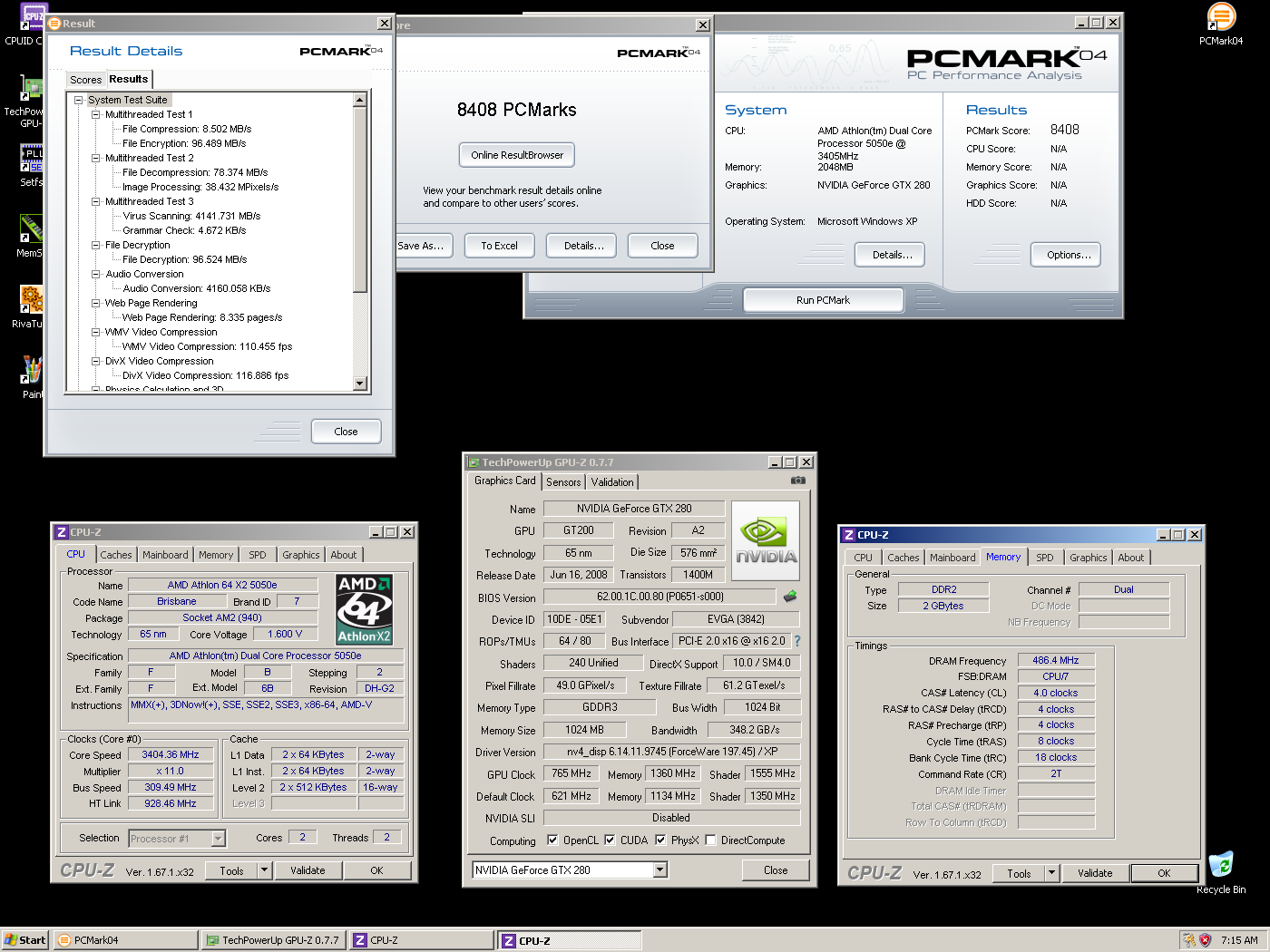Screen dimensions: 1270x952
Task: Click the tools tray icon beside the shield
Action: point(1189,940)
